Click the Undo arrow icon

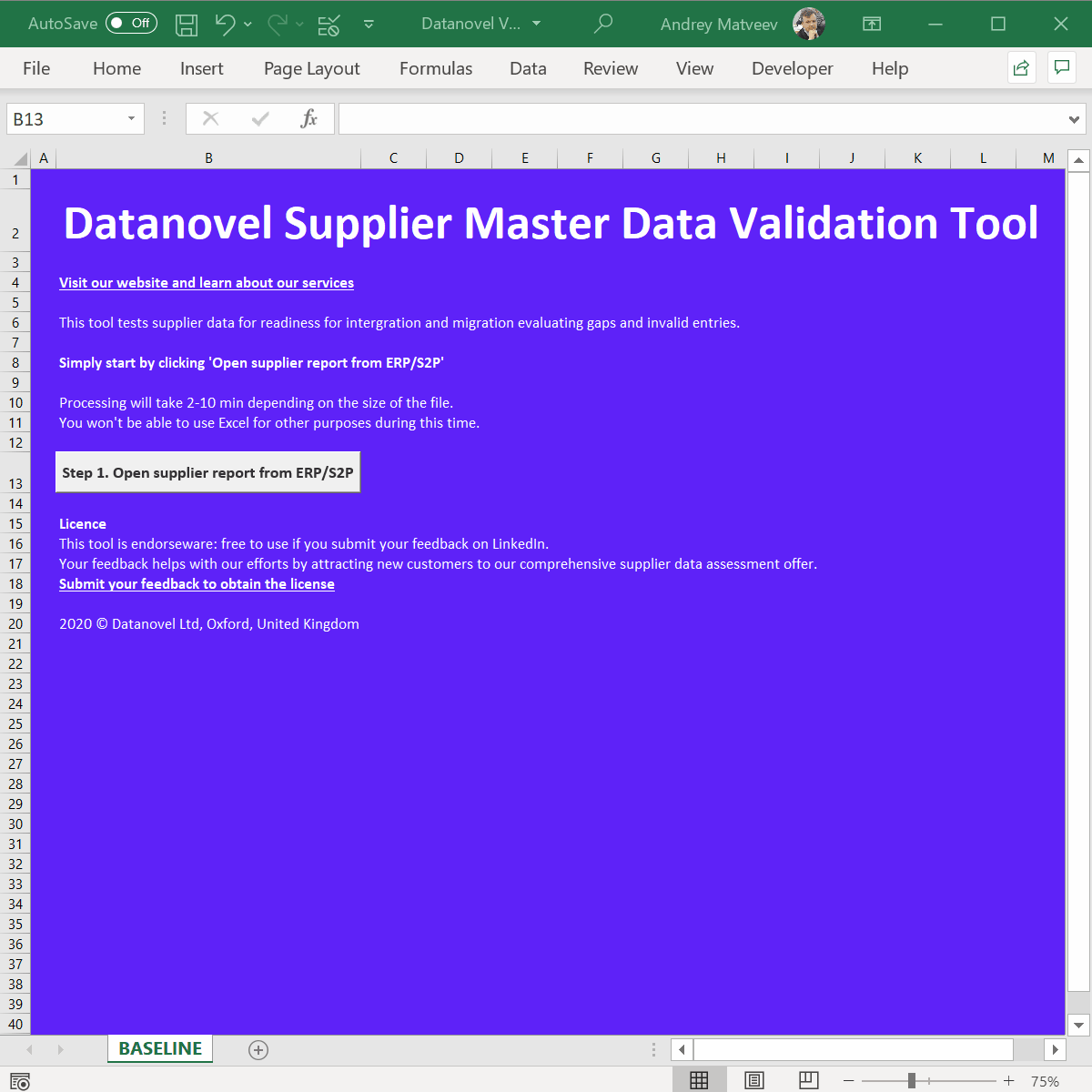(x=225, y=24)
